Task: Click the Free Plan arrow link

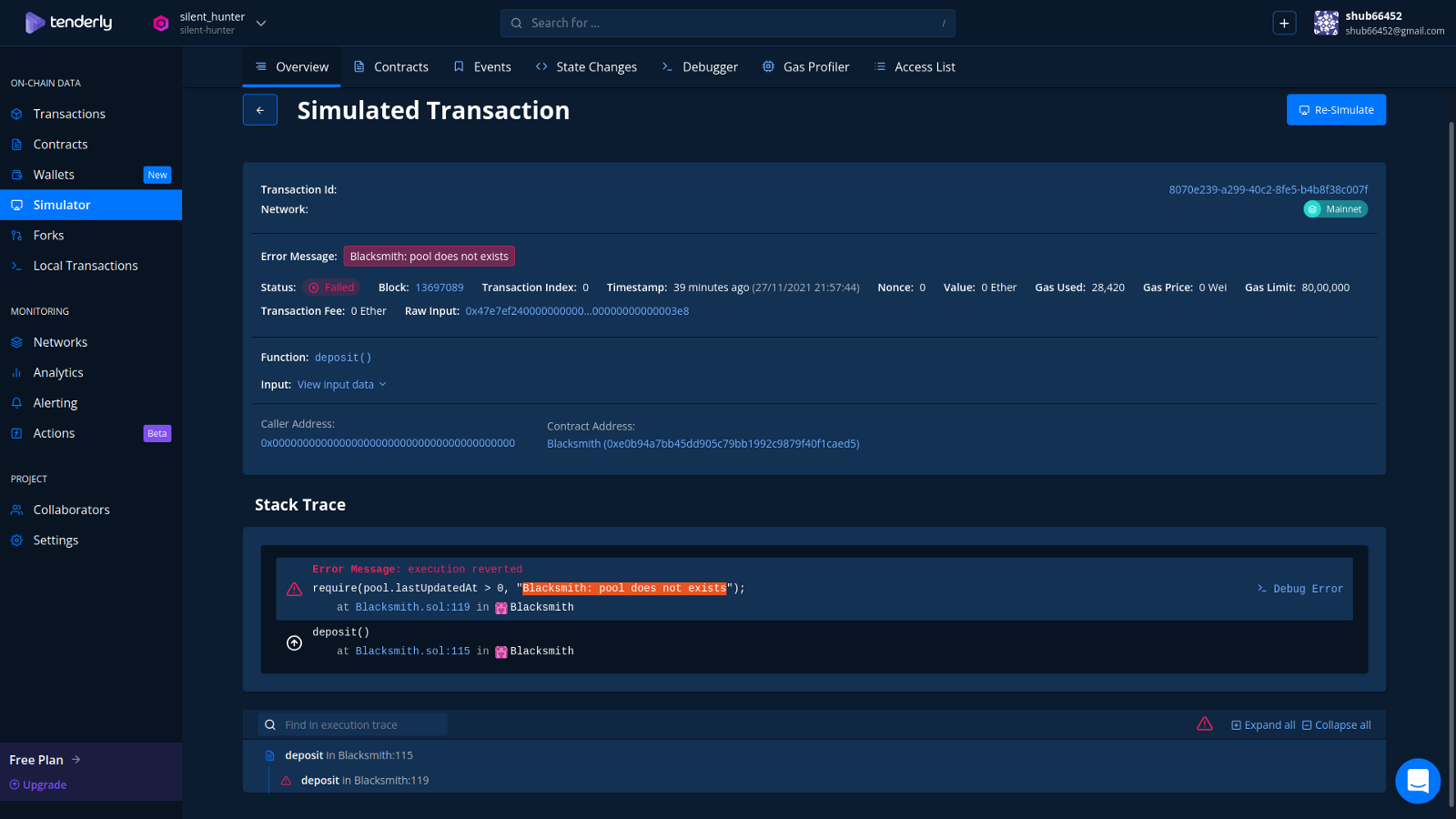Action: (x=45, y=760)
